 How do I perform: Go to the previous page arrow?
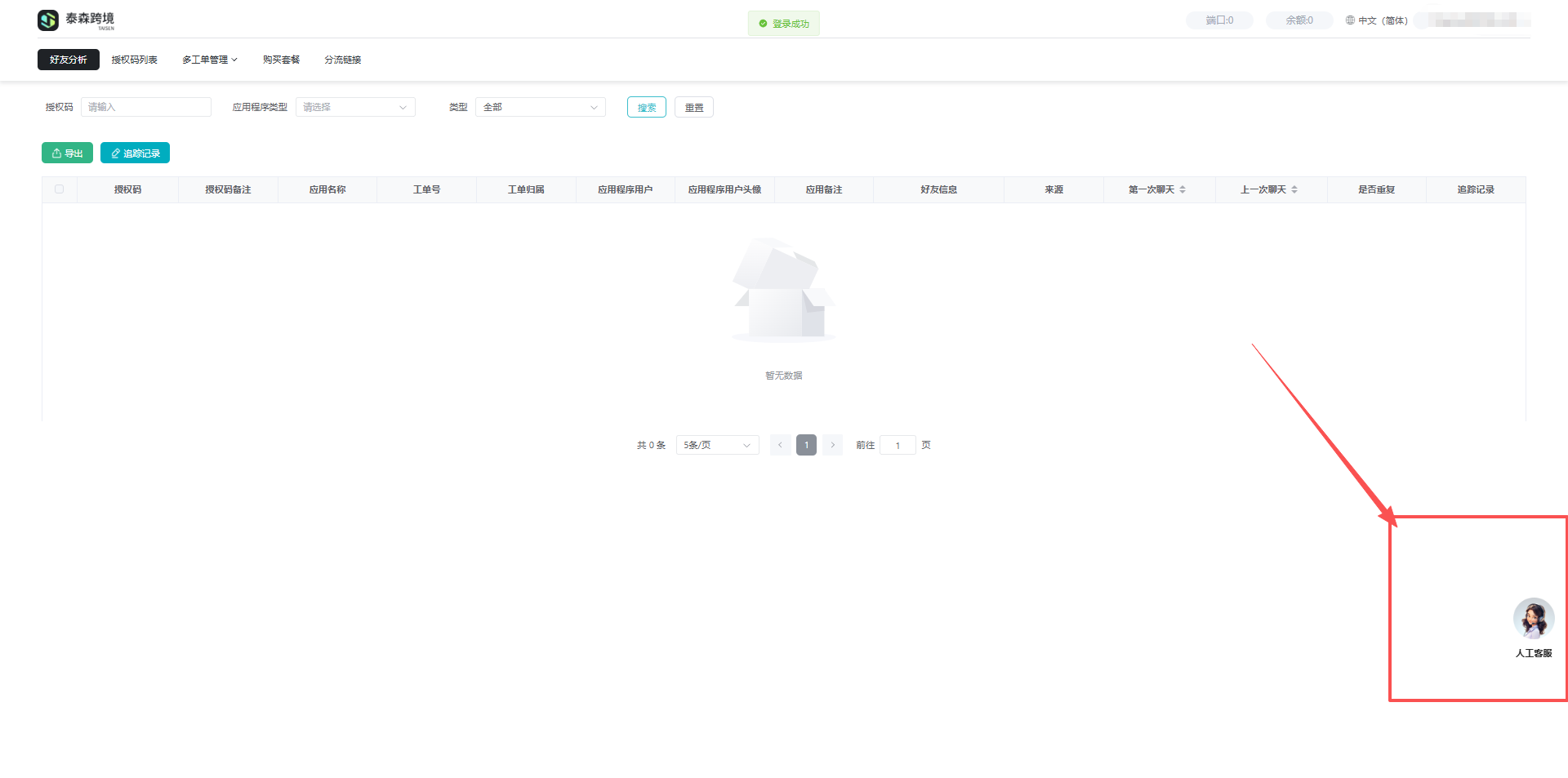(780, 445)
